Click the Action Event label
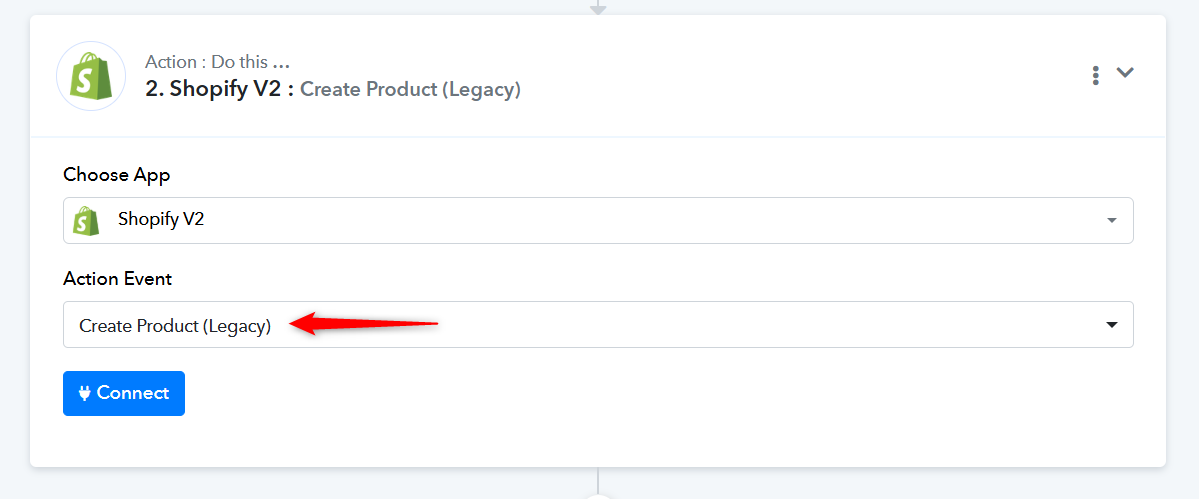 coord(118,279)
